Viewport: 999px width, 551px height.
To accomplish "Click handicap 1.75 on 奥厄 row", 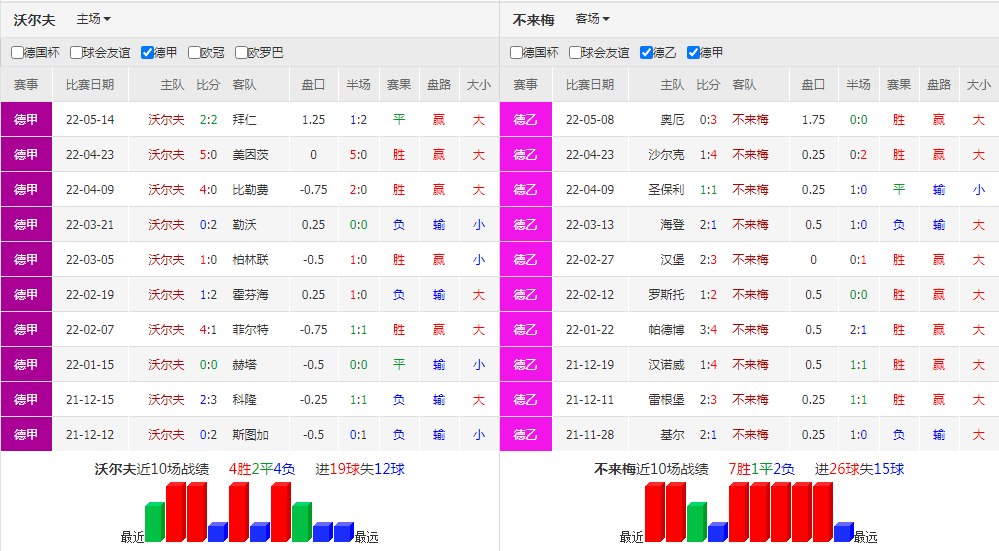I will click(x=814, y=120).
